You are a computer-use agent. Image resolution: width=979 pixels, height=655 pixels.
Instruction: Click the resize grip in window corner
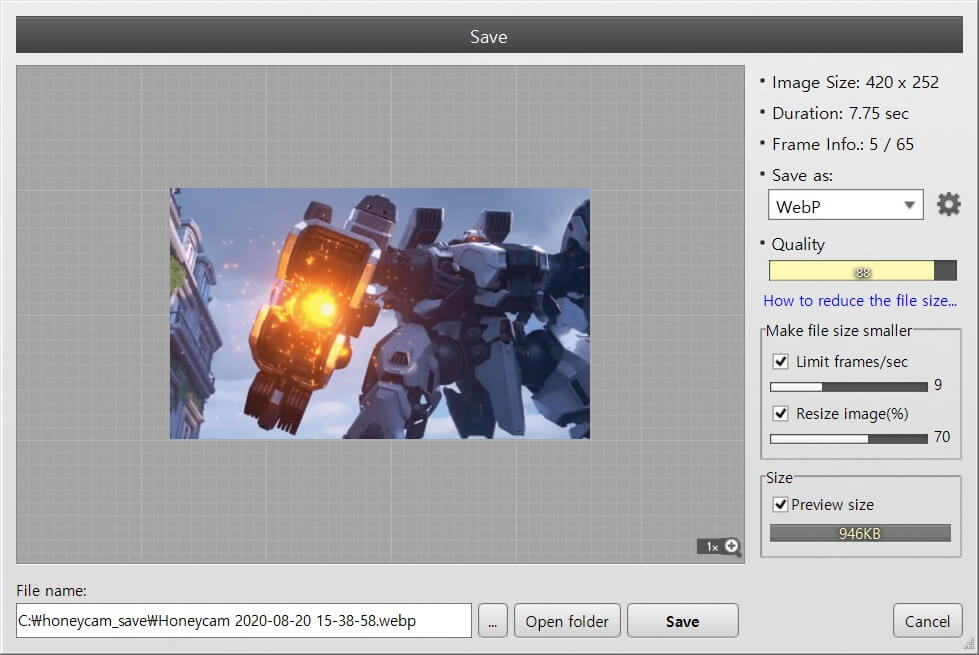coord(970,645)
